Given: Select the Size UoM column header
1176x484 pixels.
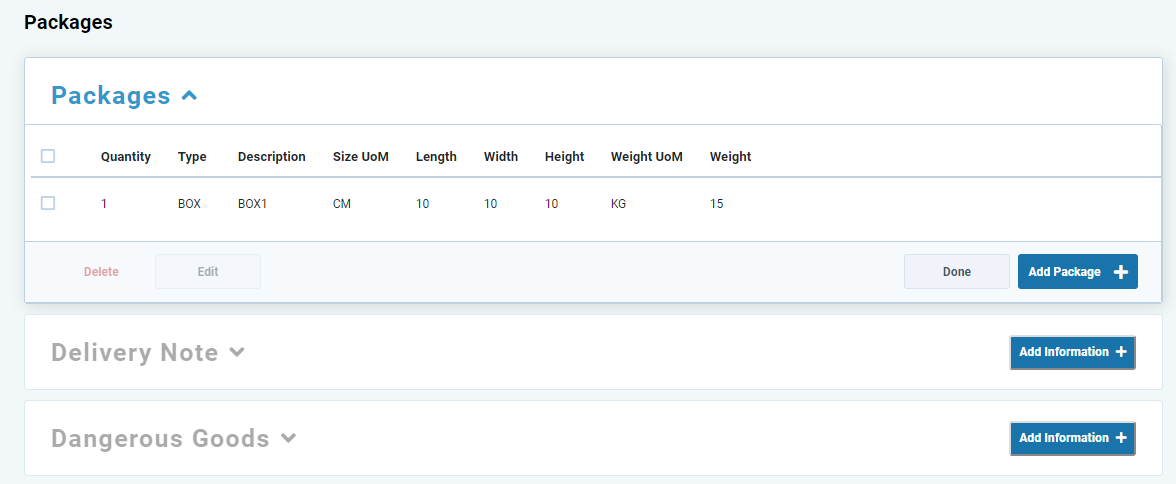Looking at the screenshot, I should [x=360, y=157].
